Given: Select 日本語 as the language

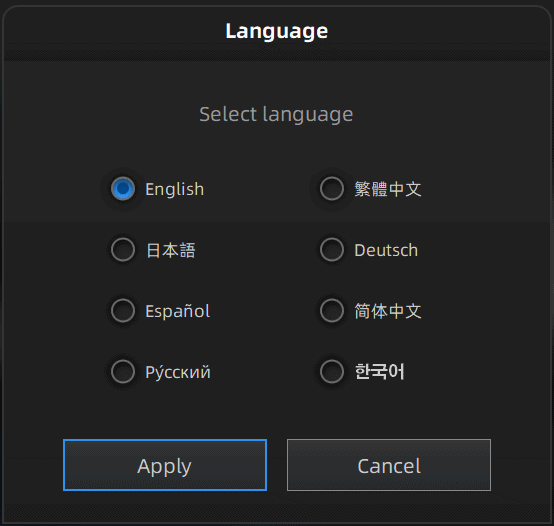Looking at the screenshot, I should pyautogui.click(x=123, y=250).
